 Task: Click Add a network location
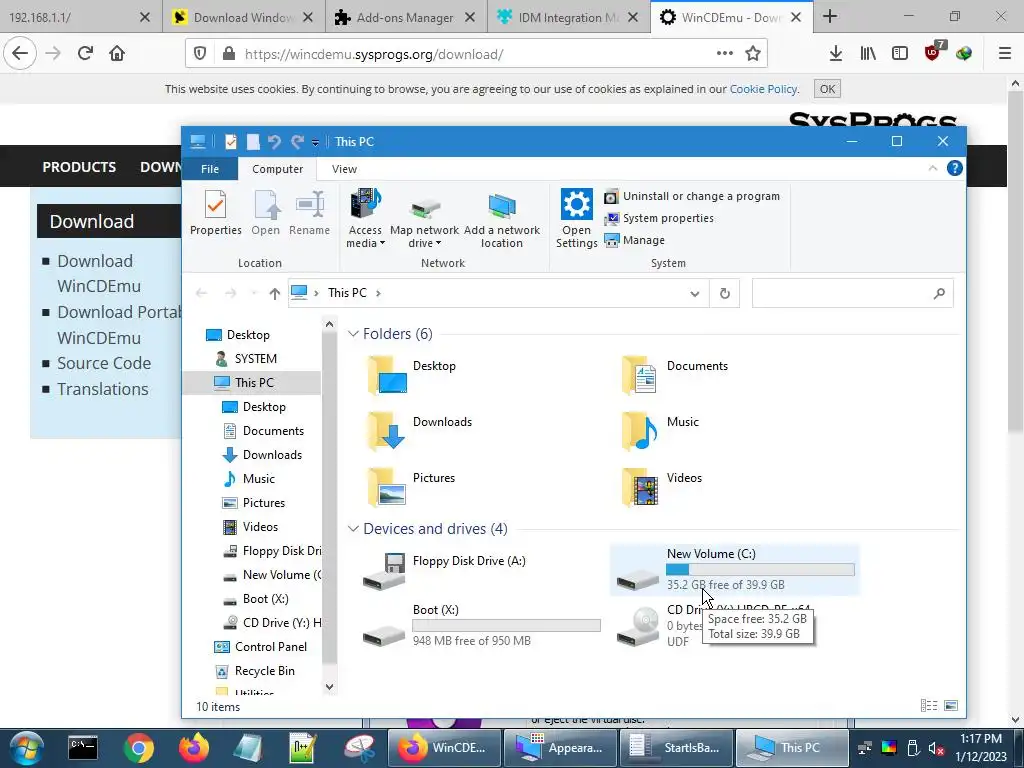(x=502, y=219)
